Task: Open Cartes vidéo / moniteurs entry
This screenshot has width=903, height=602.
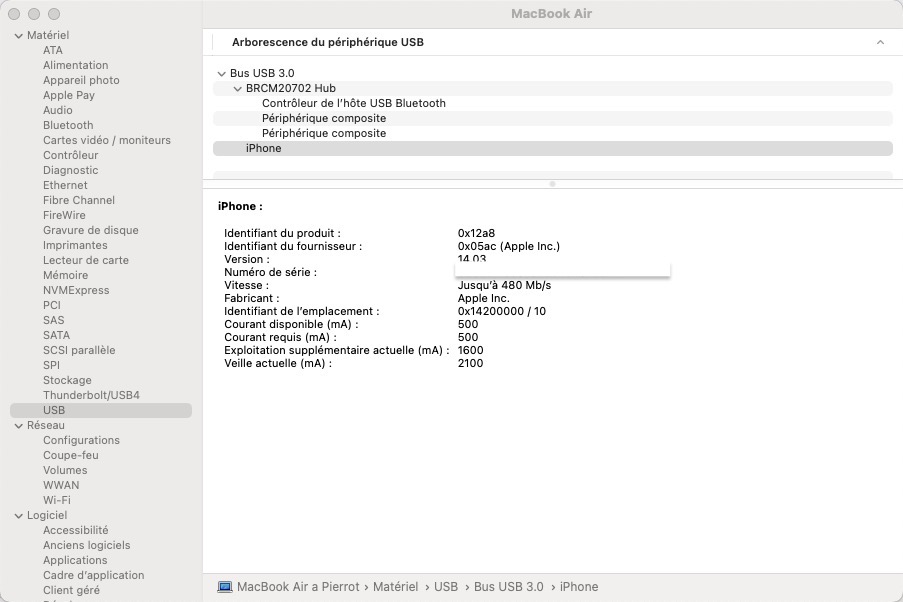Action: point(107,141)
